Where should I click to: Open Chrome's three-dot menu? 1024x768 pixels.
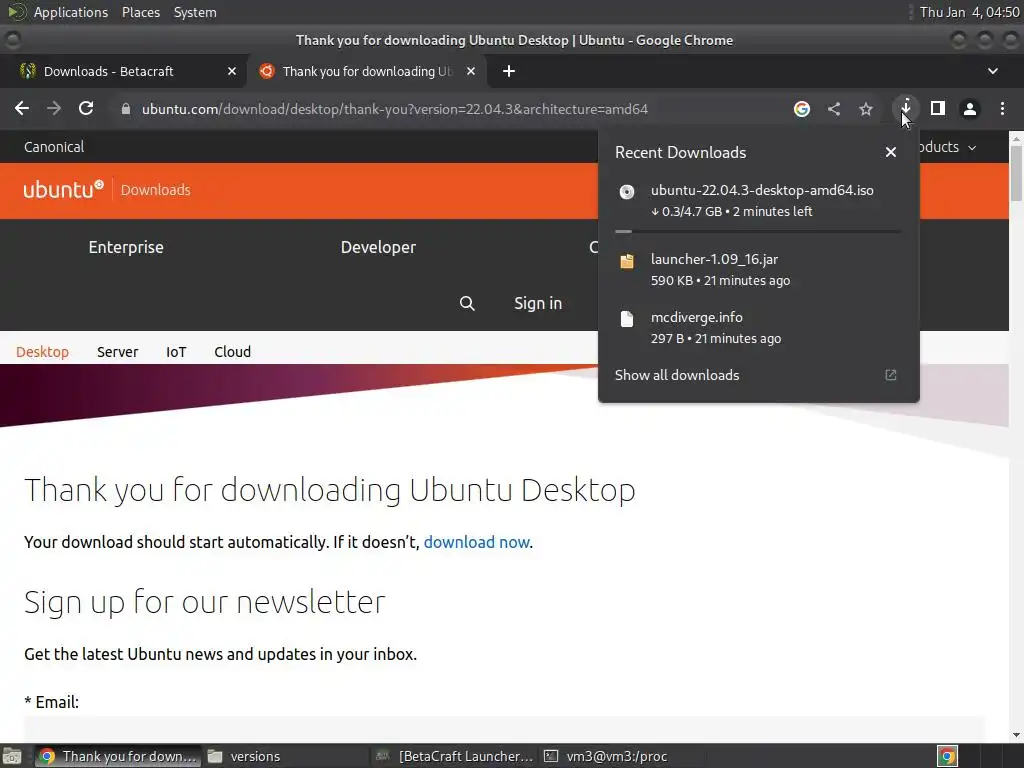[x=1002, y=108]
